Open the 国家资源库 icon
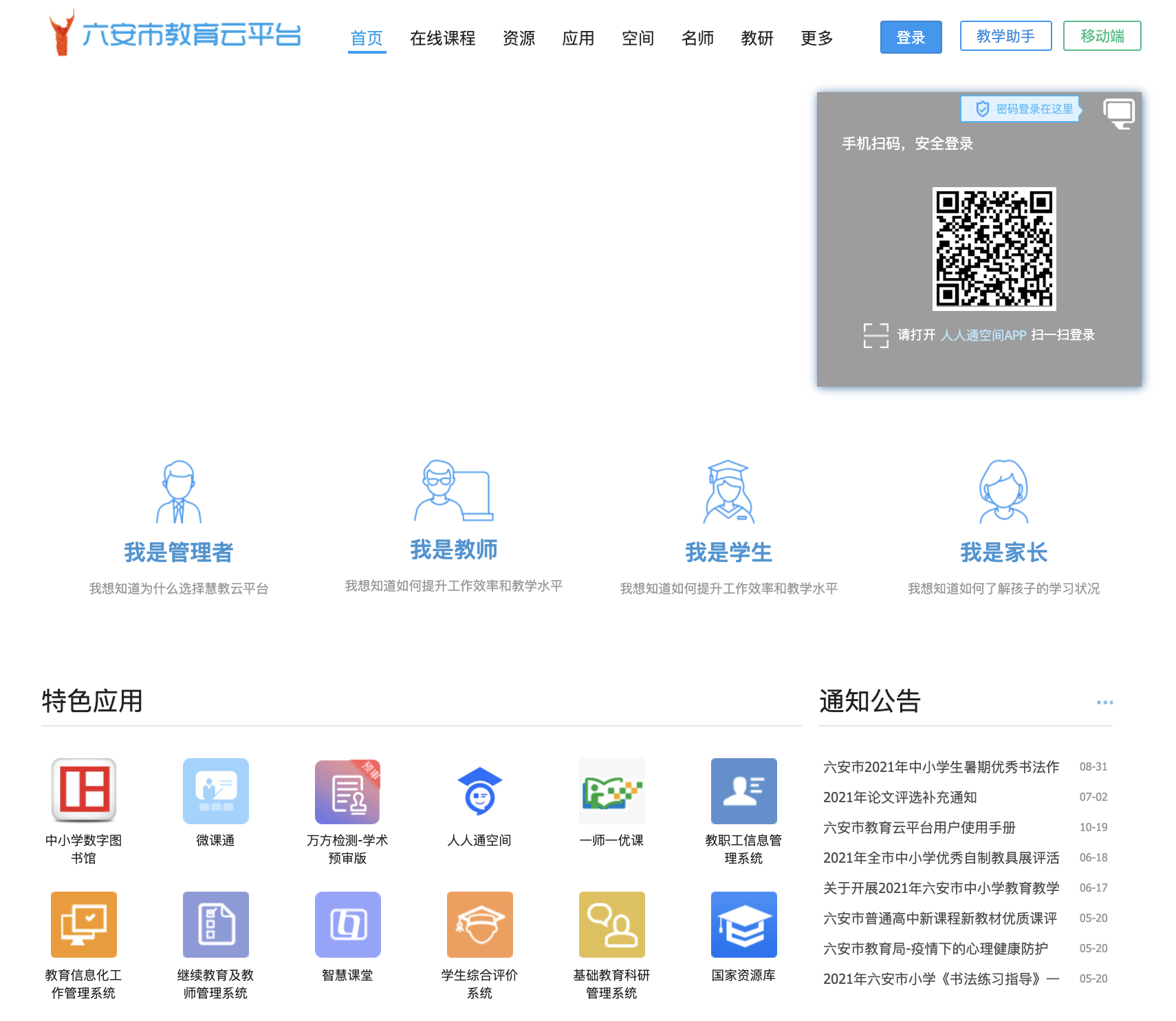The width and height of the screenshot is (1176, 1021). coord(743,924)
